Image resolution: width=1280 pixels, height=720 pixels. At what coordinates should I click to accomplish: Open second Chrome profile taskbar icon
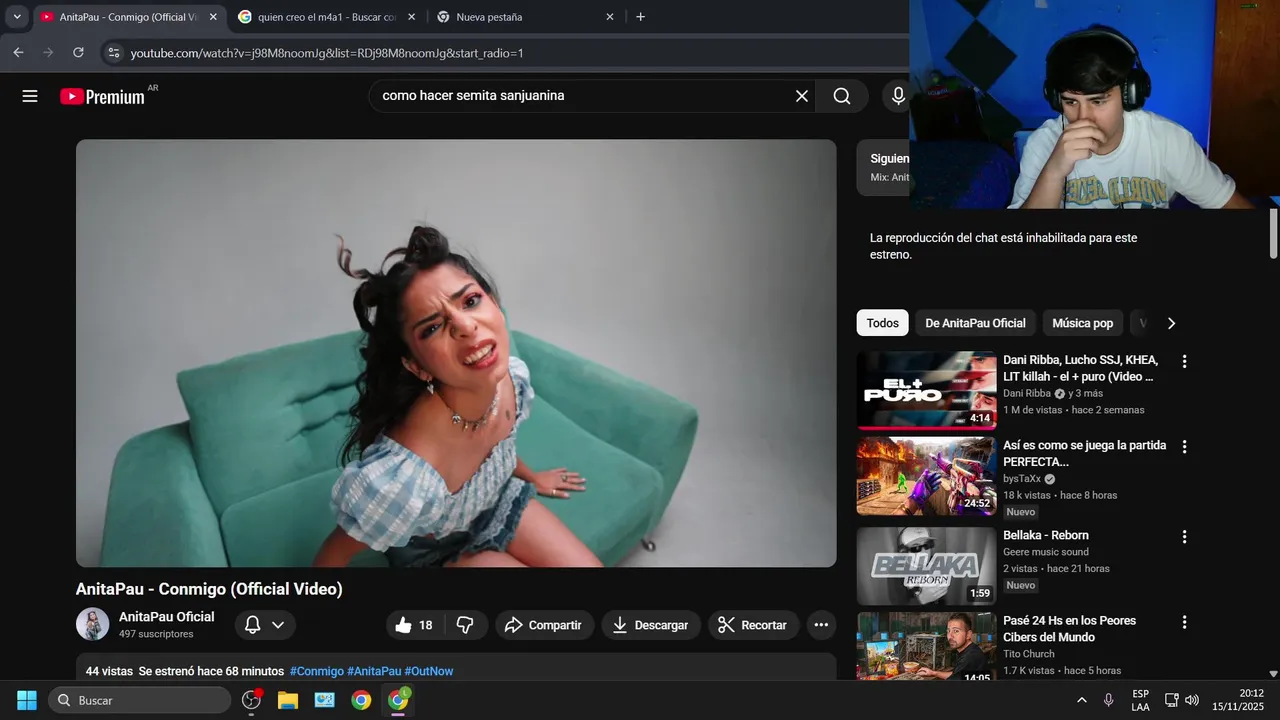pyautogui.click(x=398, y=700)
